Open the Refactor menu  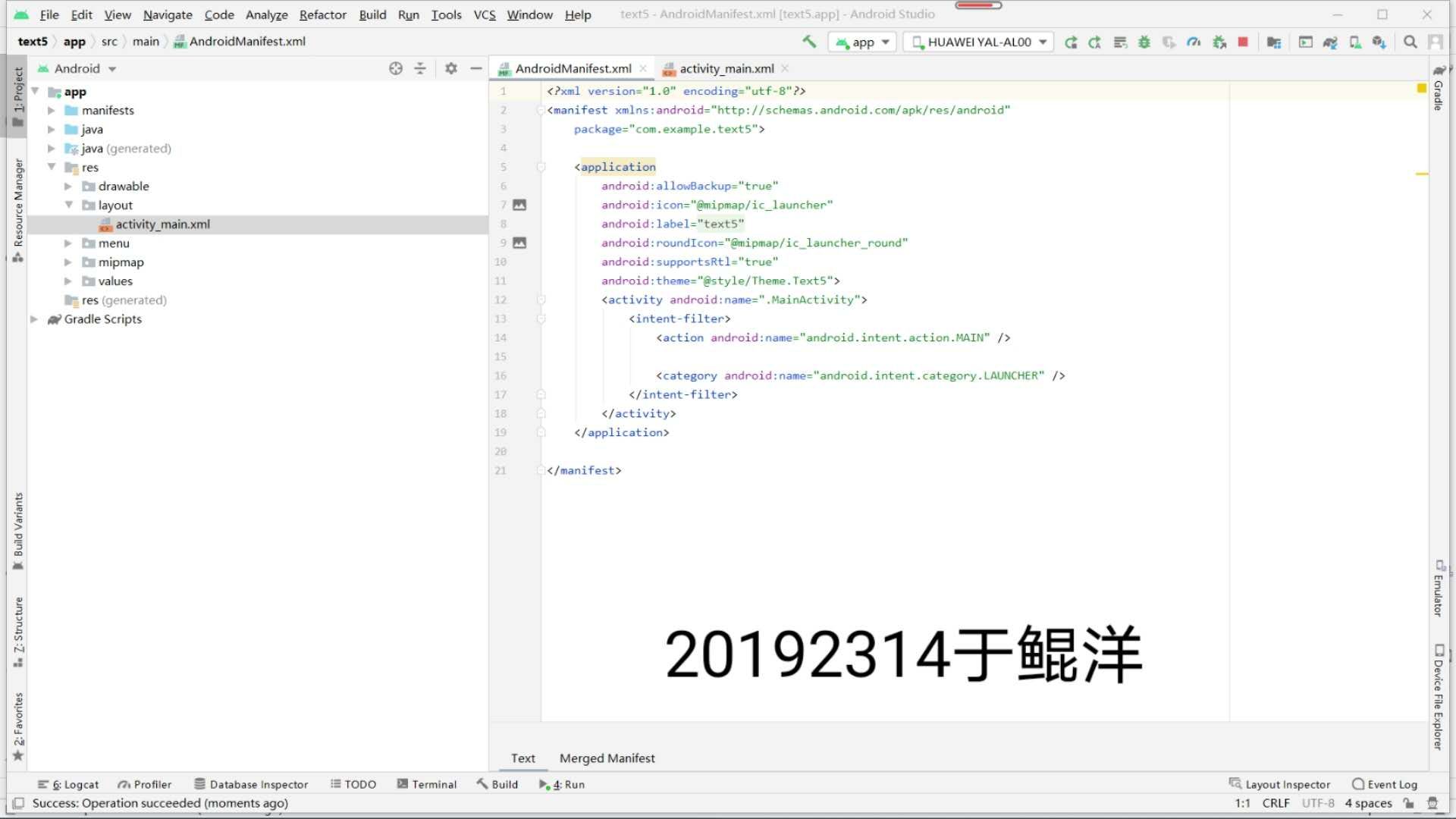coord(322,14)
